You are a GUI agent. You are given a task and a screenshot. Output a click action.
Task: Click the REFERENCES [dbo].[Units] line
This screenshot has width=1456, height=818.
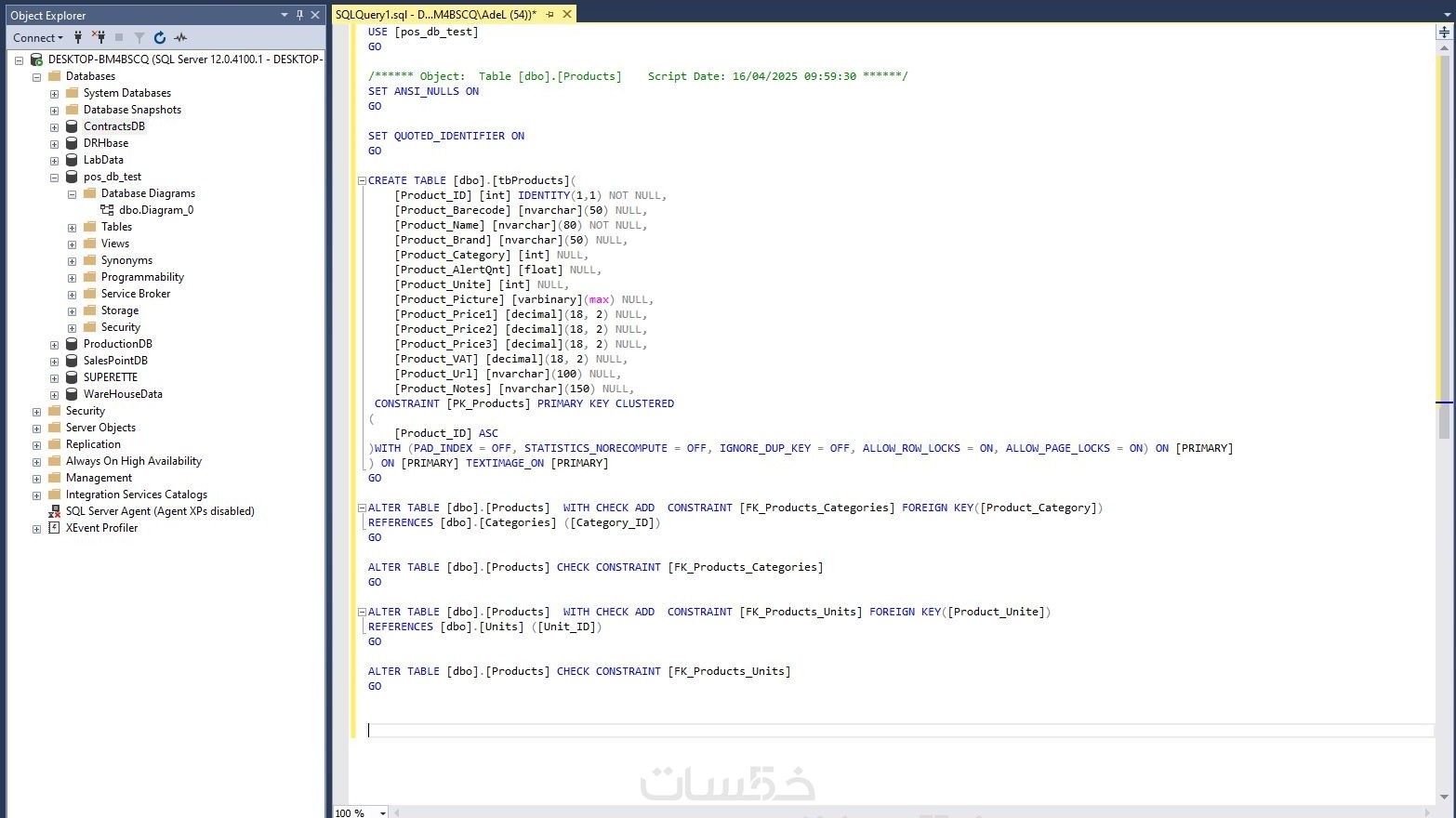pos(485,627)
